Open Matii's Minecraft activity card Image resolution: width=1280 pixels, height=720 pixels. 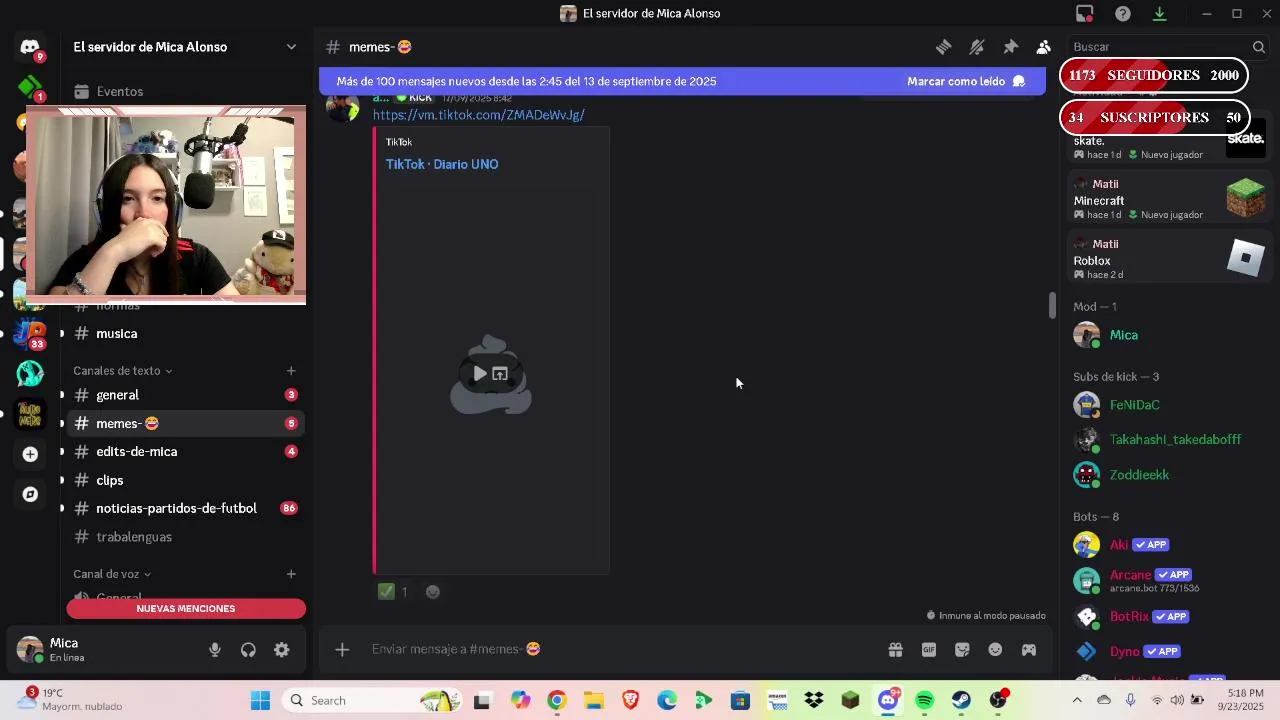1168,199
